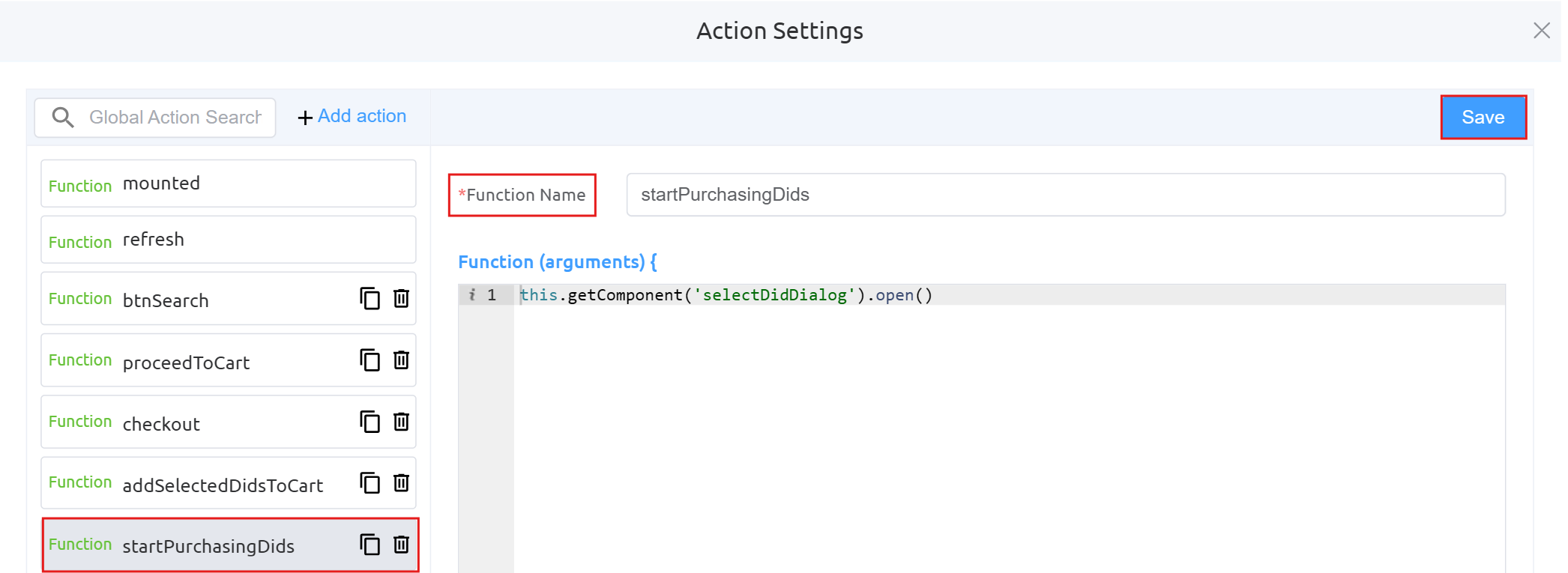This screenshot has width=1568, height=573.
Task: Delete the btnSearch function
Action: 402,299
